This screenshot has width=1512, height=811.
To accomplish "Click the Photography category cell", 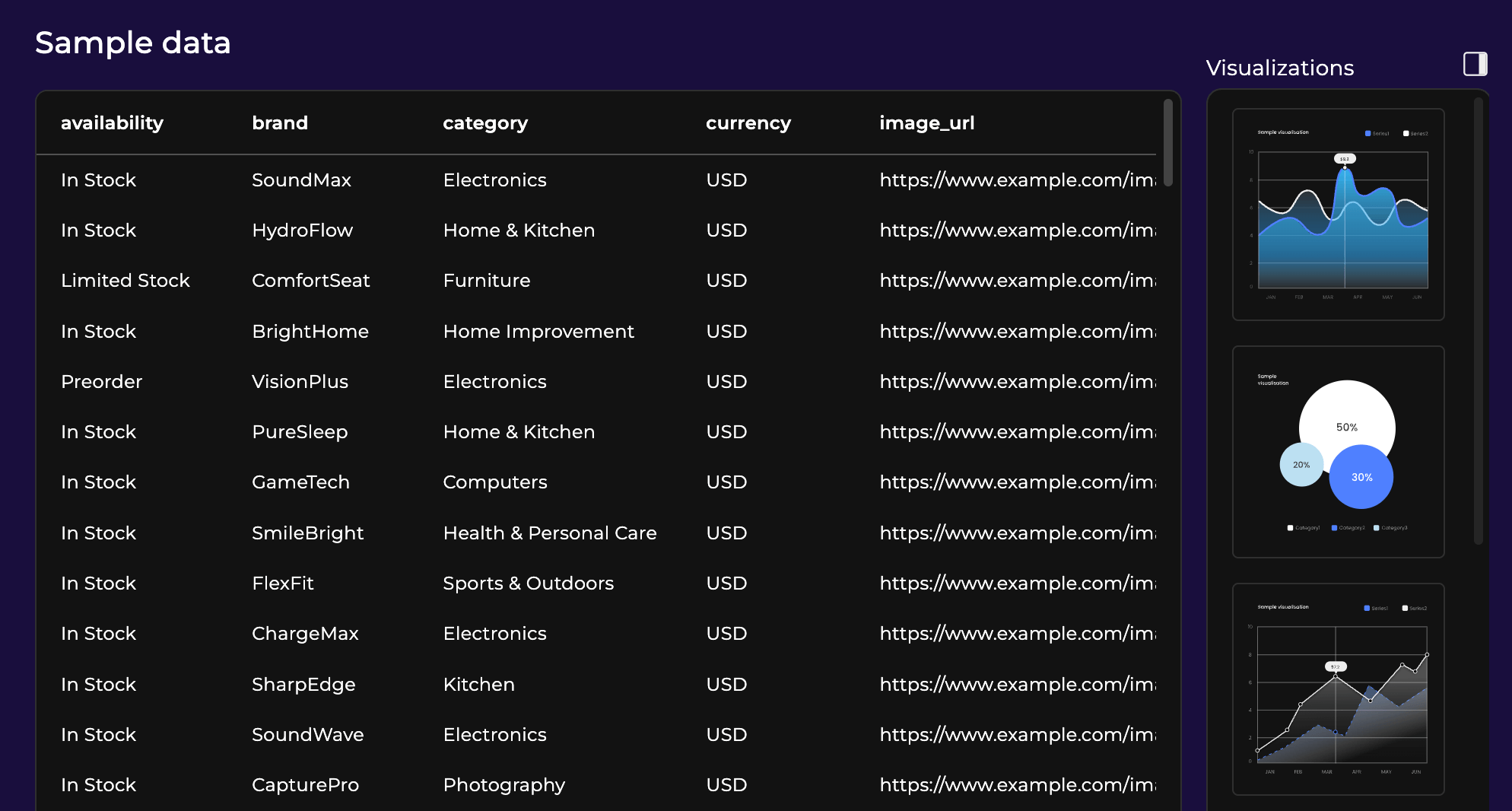I will click(504, 785).
